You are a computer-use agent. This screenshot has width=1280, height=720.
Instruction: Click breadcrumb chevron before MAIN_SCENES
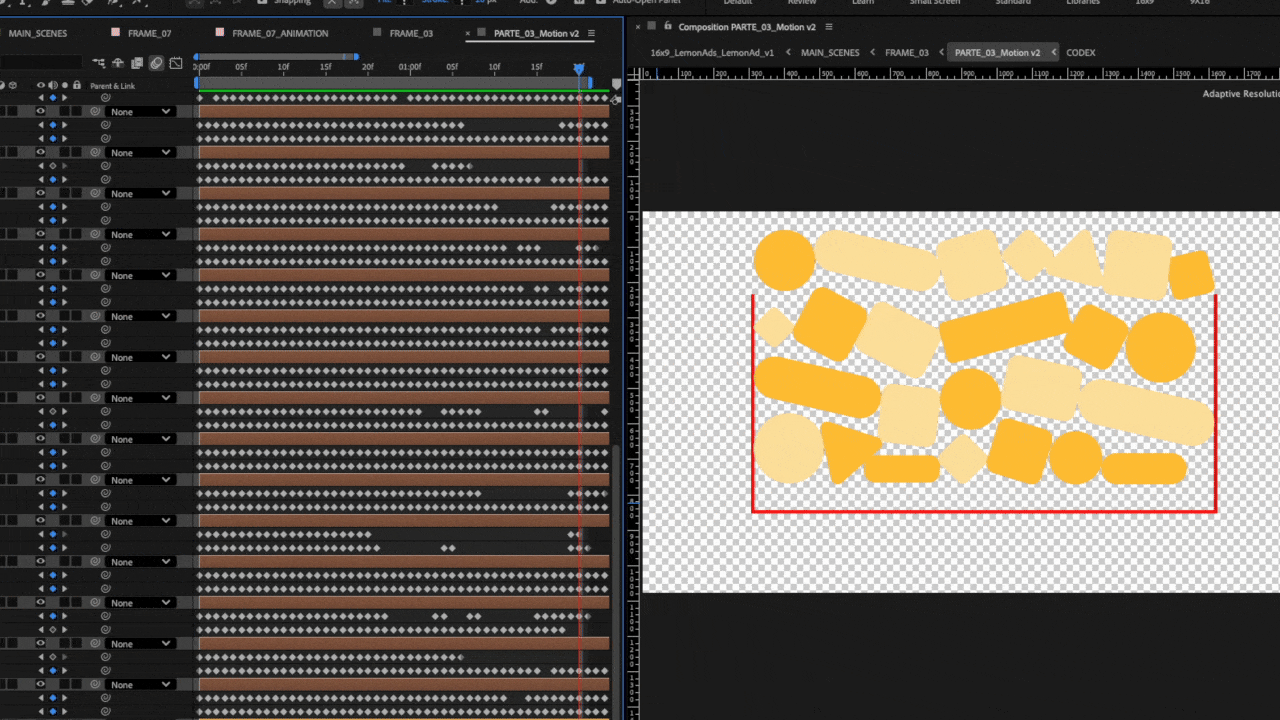pos(788,52)
